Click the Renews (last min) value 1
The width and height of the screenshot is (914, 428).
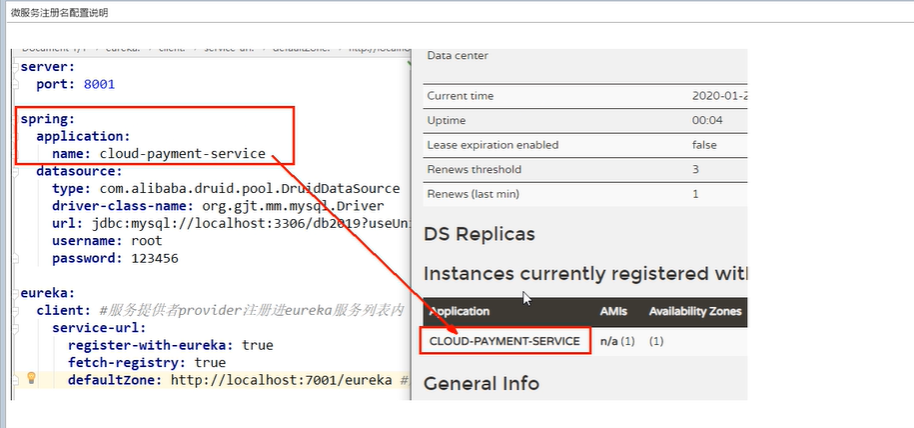pos(695,194)
